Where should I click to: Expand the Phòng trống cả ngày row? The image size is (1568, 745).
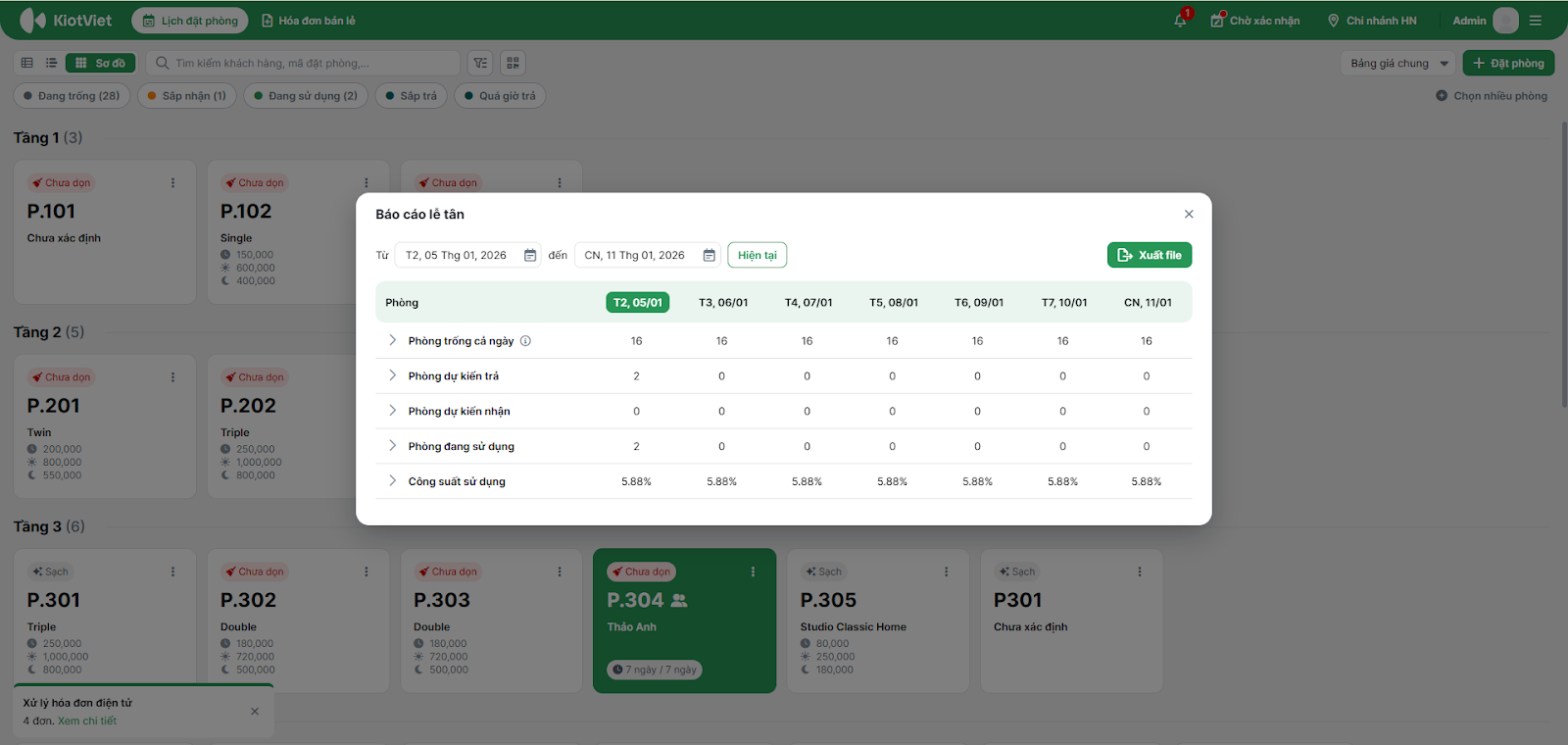(392, 340)
